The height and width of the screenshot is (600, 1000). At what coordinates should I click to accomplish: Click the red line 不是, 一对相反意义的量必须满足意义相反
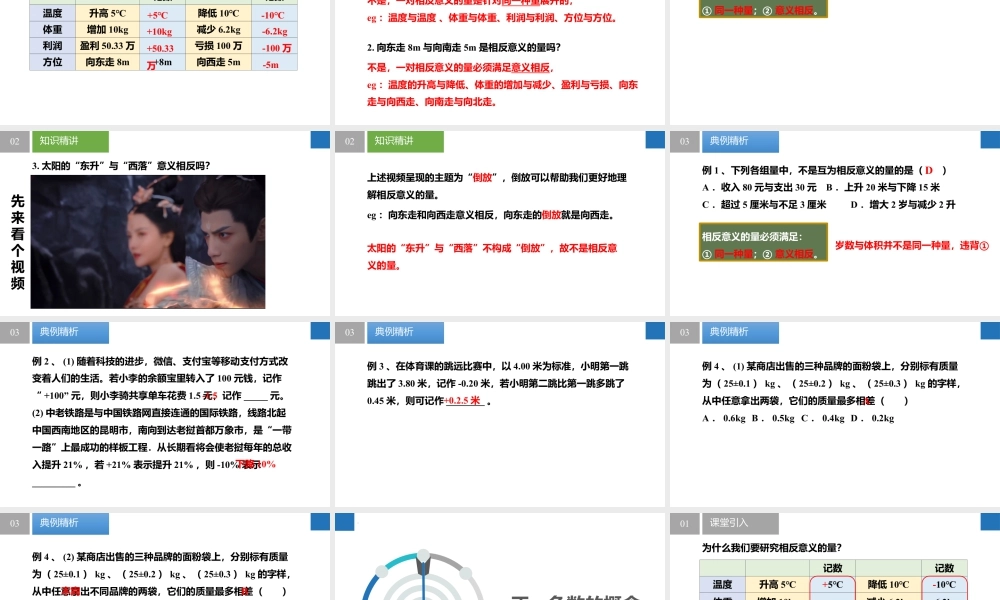460,68
